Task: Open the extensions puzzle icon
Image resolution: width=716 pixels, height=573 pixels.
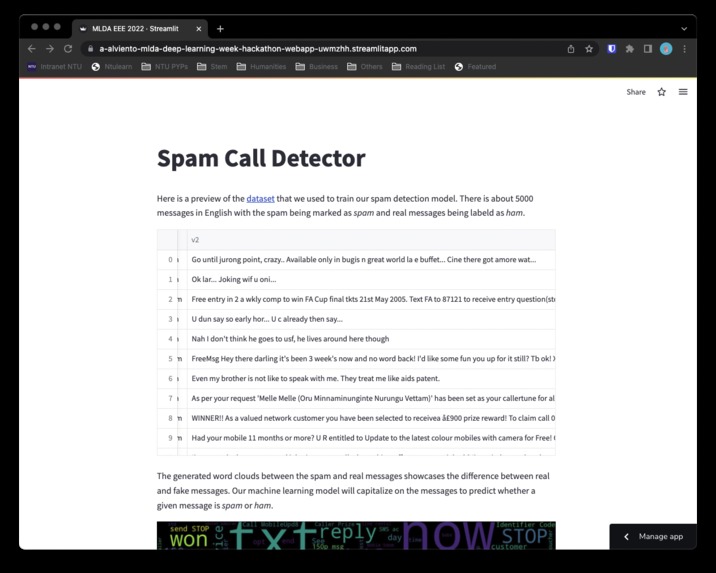Action: coord(630,49)
